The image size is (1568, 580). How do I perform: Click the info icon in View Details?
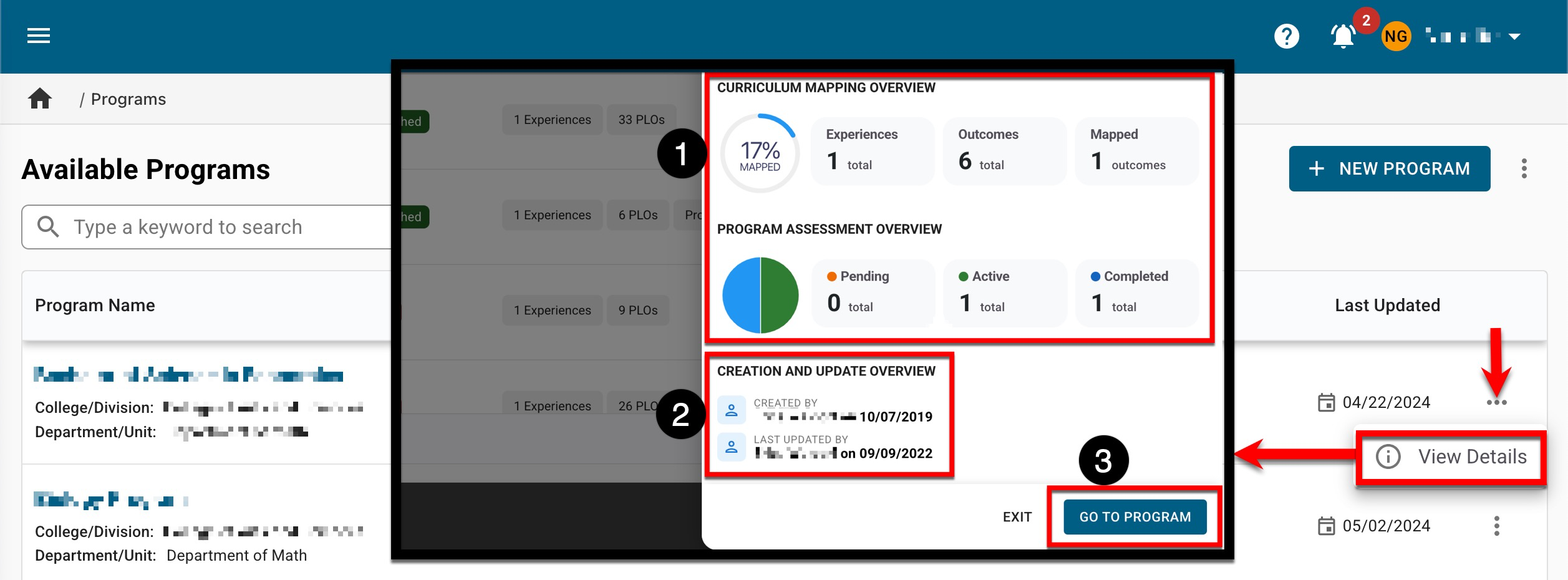tap(1388, 457)
